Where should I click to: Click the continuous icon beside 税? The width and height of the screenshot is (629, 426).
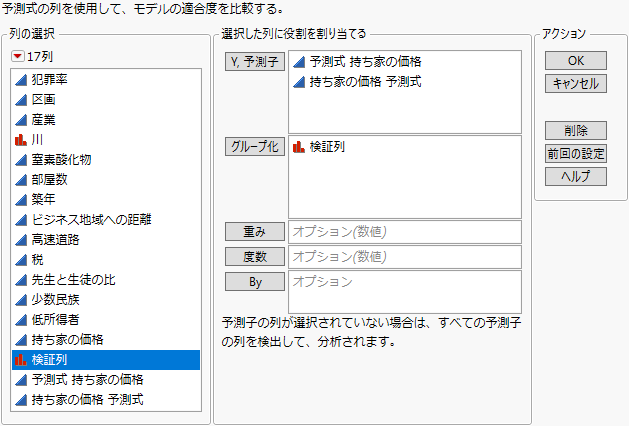click(x=21, y=259)
